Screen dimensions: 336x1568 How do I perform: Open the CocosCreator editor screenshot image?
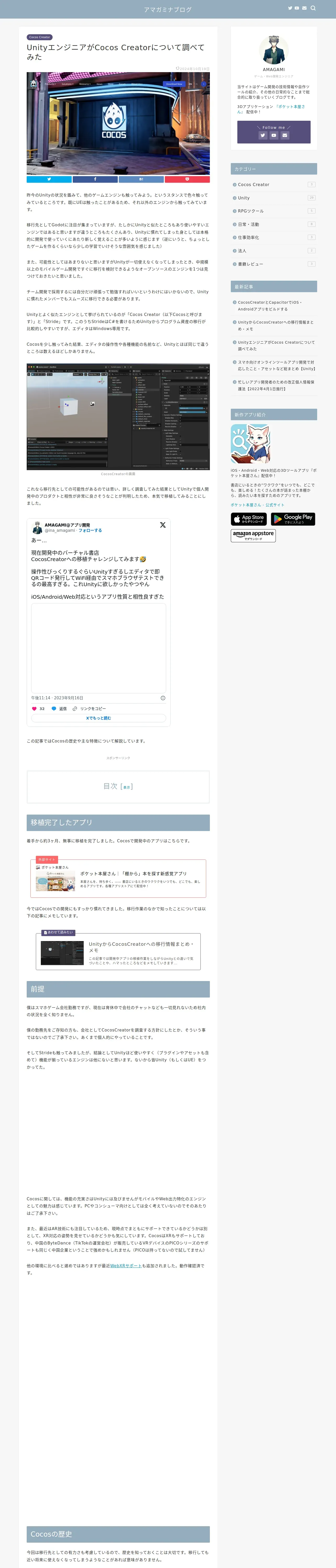tap(118, 417)
